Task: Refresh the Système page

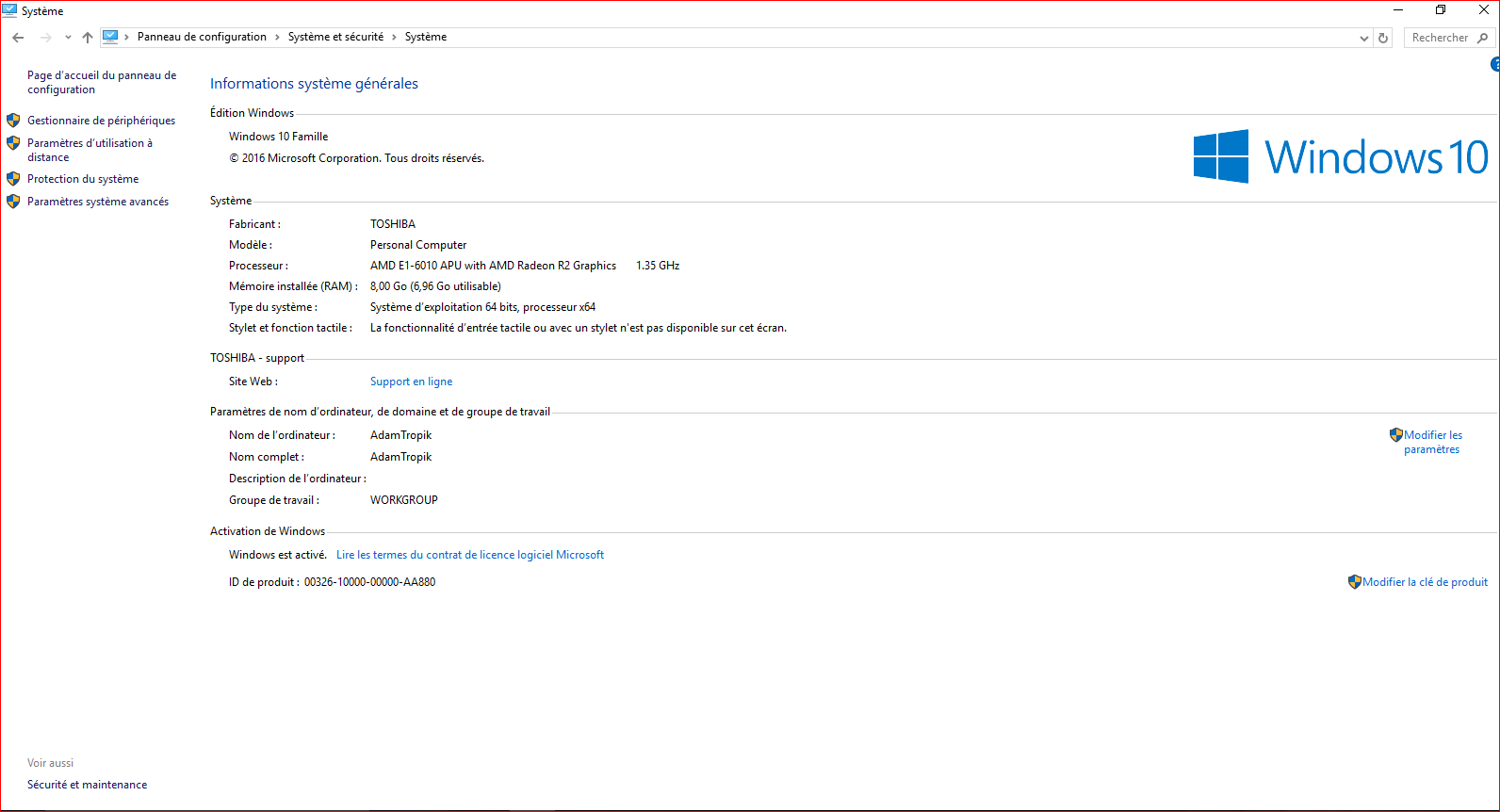Action: tap(1383, 39)
